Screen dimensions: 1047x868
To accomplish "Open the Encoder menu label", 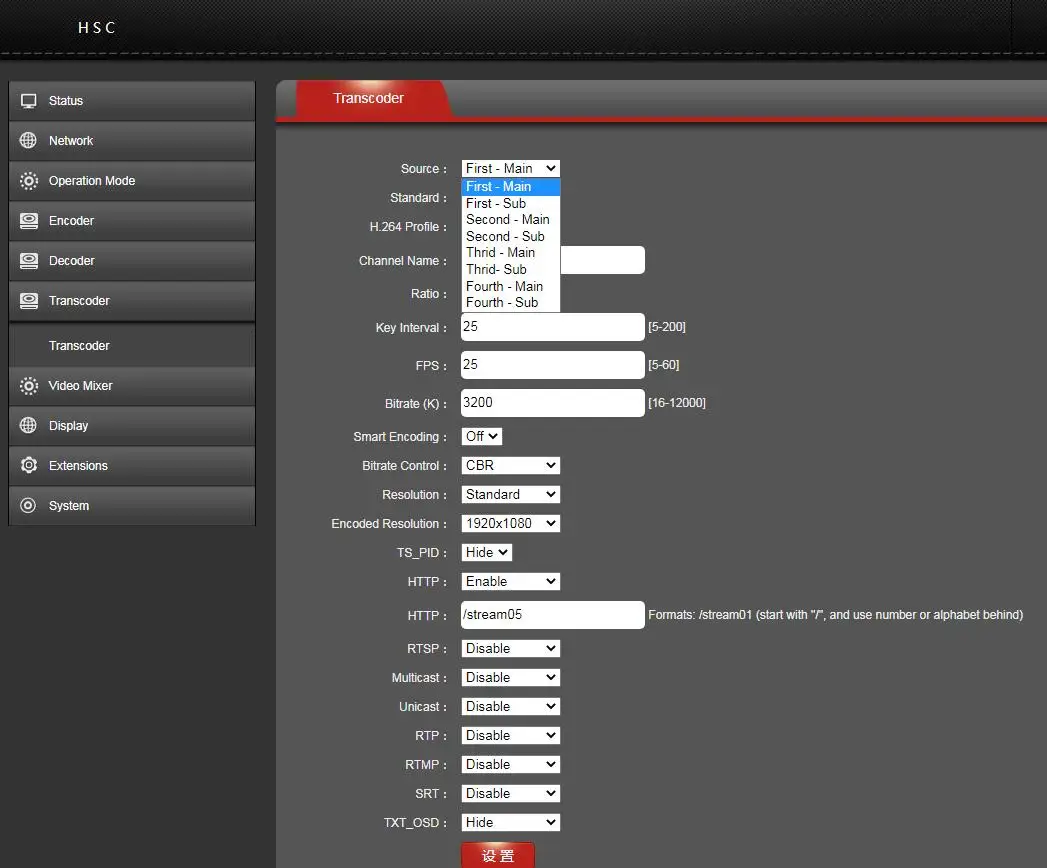I will coord(71,221).
